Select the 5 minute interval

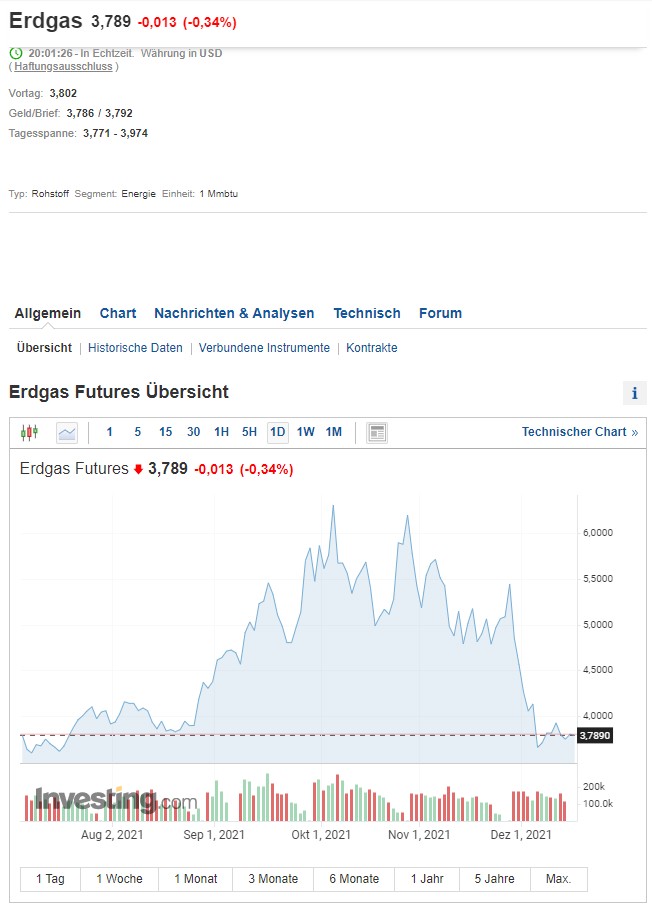point(138,432)
